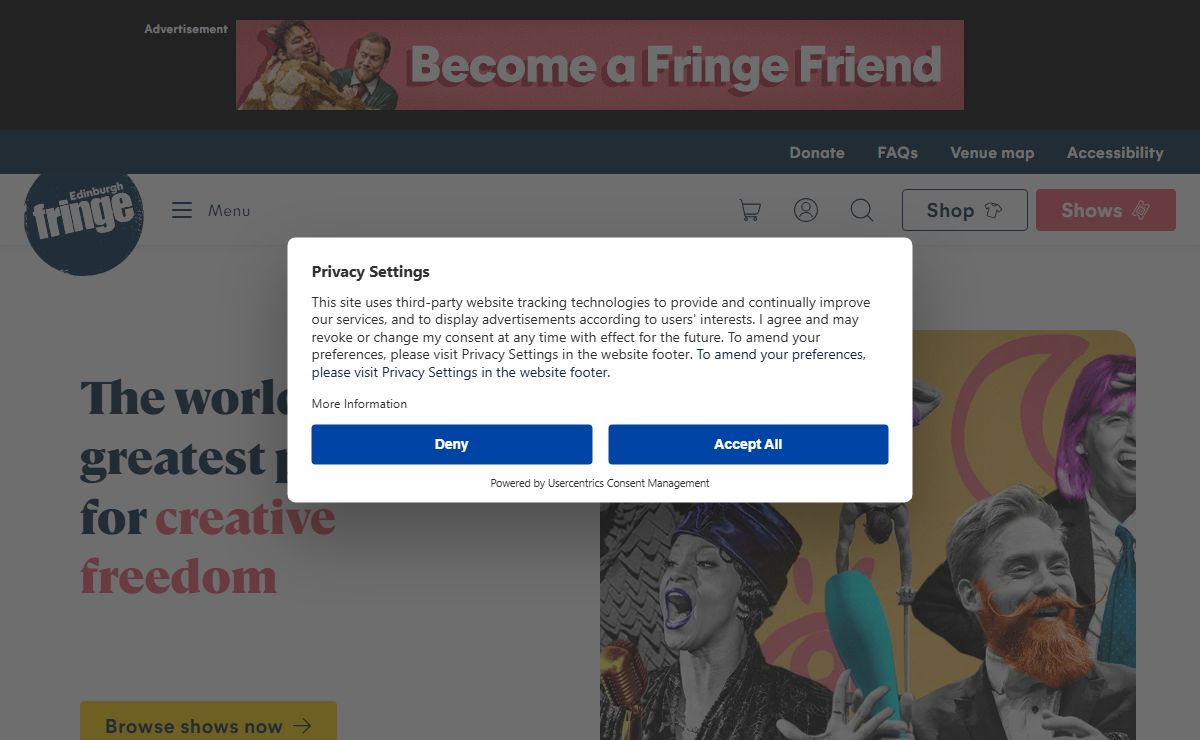
Task: Open the Venue map link
Action: click(x=992, y=153)
